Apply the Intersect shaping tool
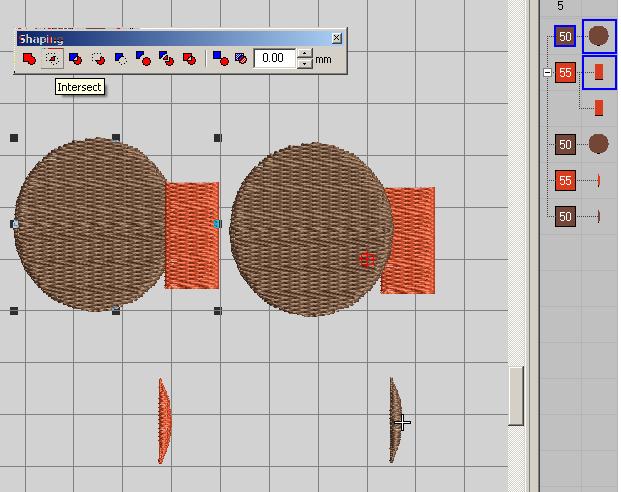621x492 pixels. pos(53,59)
